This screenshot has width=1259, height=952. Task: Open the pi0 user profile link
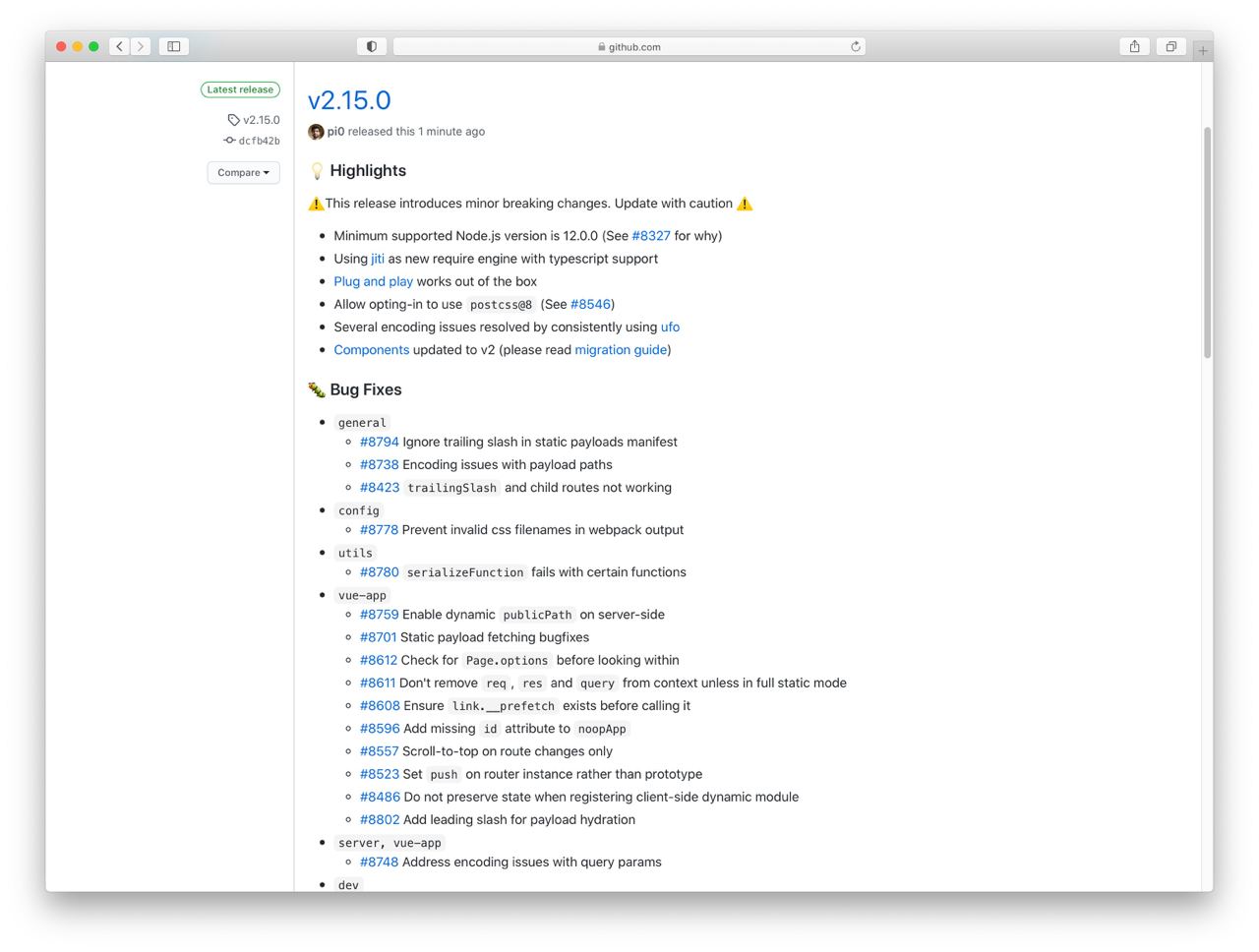[335, 132]
